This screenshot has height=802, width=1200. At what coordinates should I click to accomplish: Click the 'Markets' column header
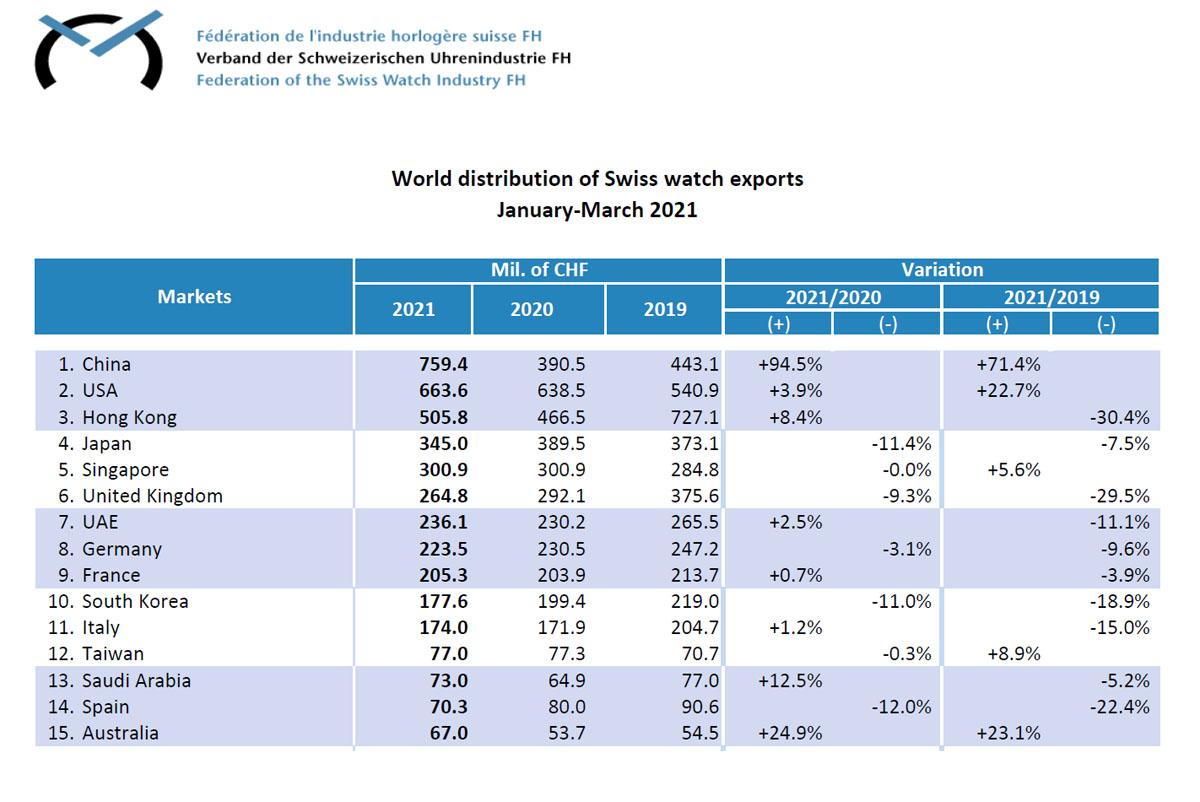[x=194, y=297]
